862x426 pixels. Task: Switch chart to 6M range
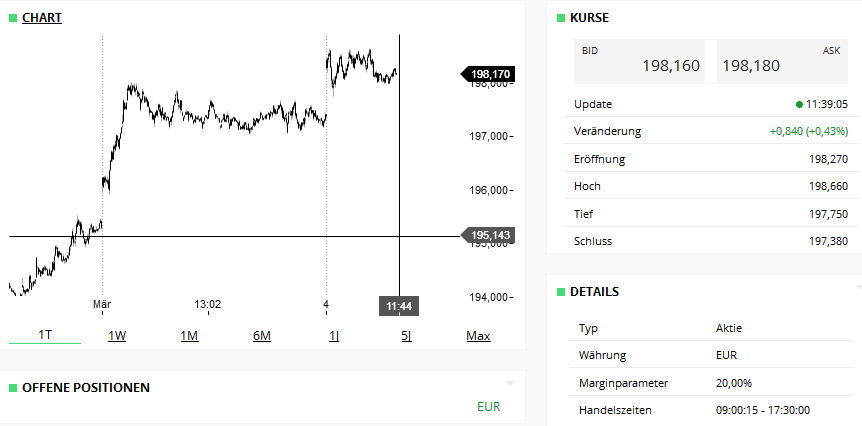tap(262, 335)
